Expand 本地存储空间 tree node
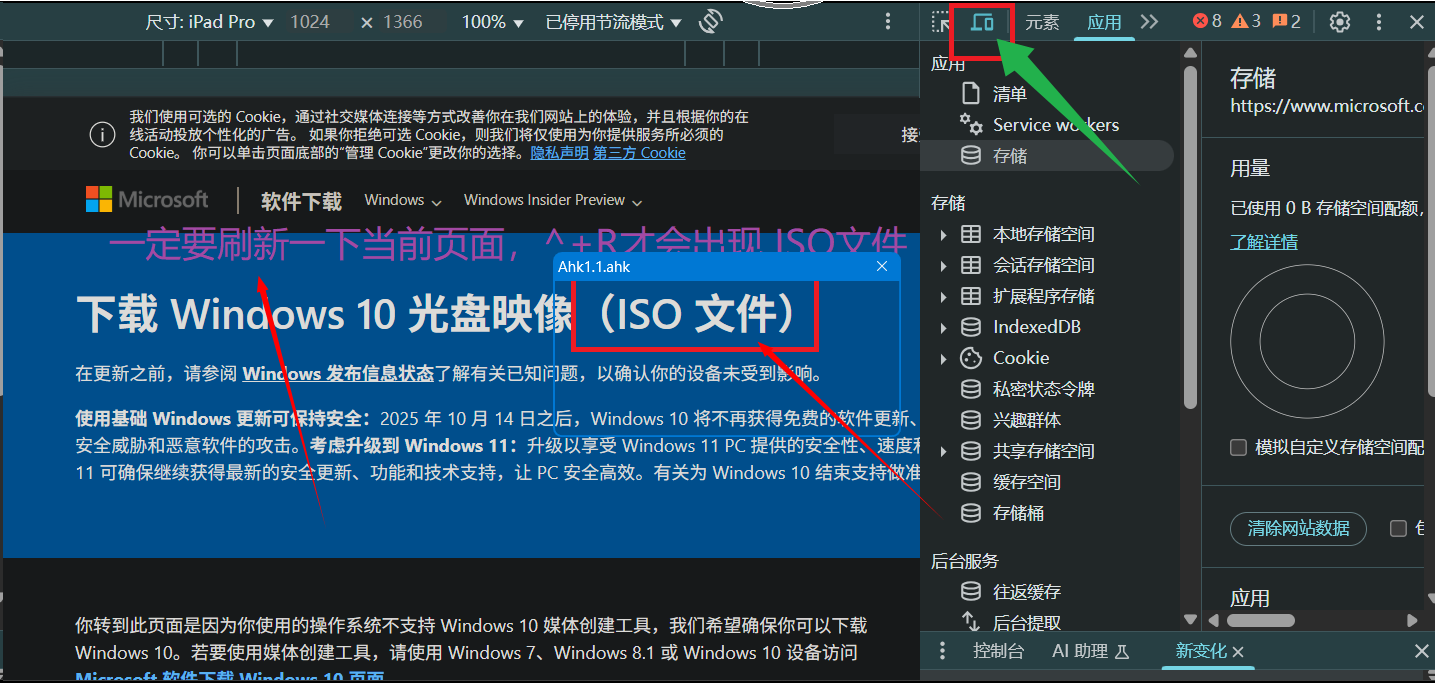This screenshot has width=1435, height=683. point(943,235)
